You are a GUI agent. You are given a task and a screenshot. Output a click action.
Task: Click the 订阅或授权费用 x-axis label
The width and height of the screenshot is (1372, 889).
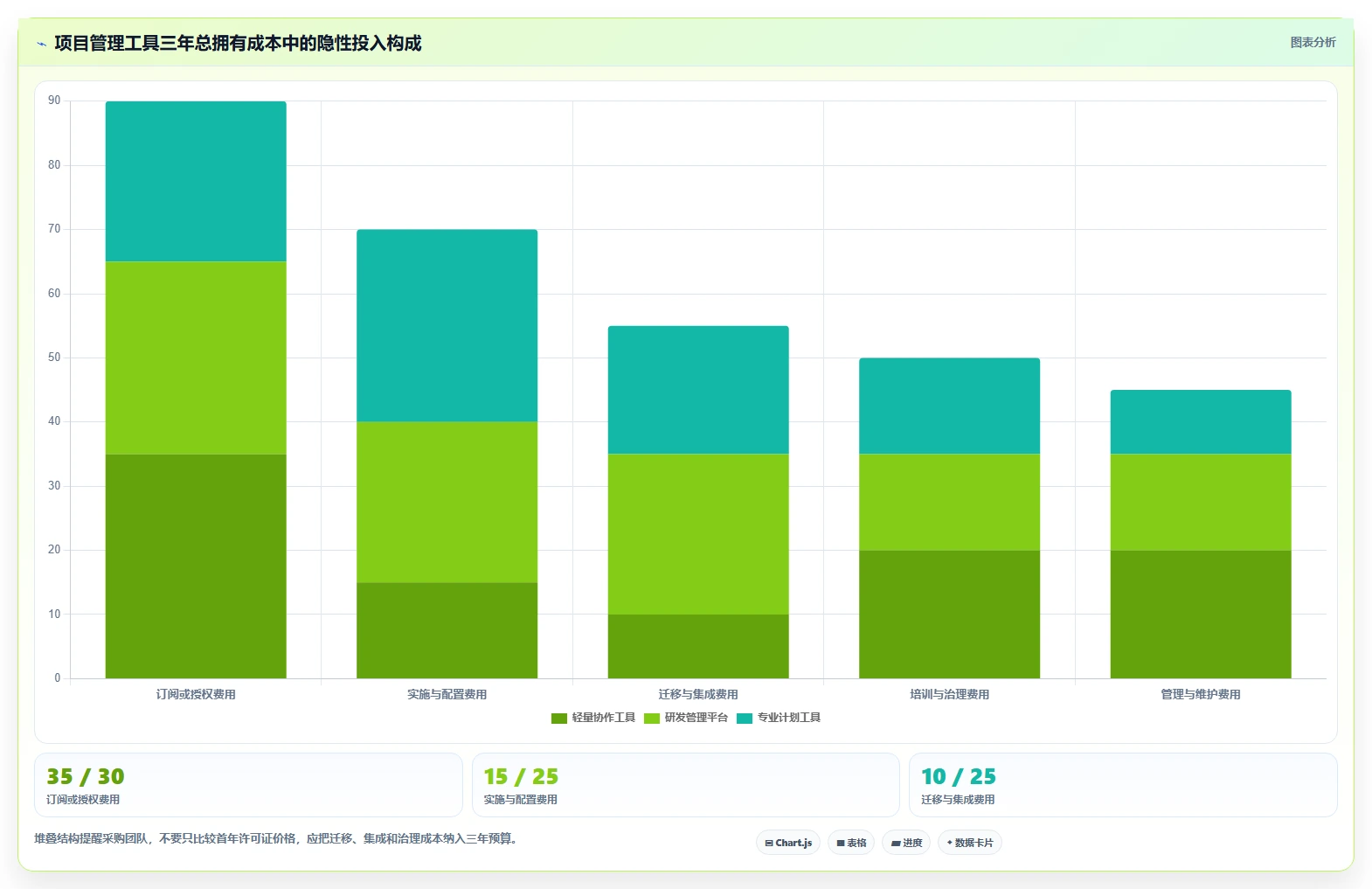pos(196,694)
